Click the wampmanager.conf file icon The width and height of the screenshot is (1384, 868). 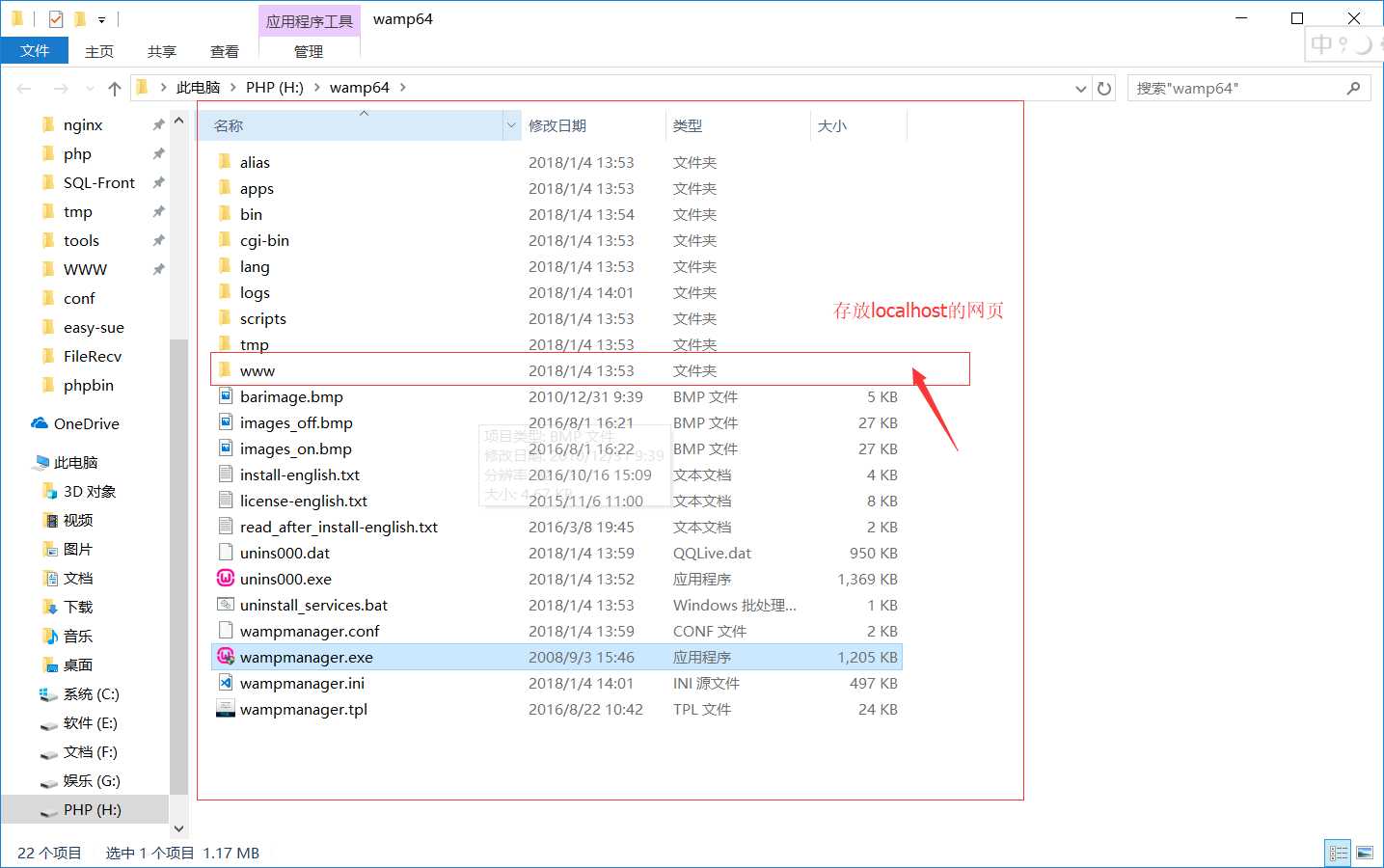[225, 630]
